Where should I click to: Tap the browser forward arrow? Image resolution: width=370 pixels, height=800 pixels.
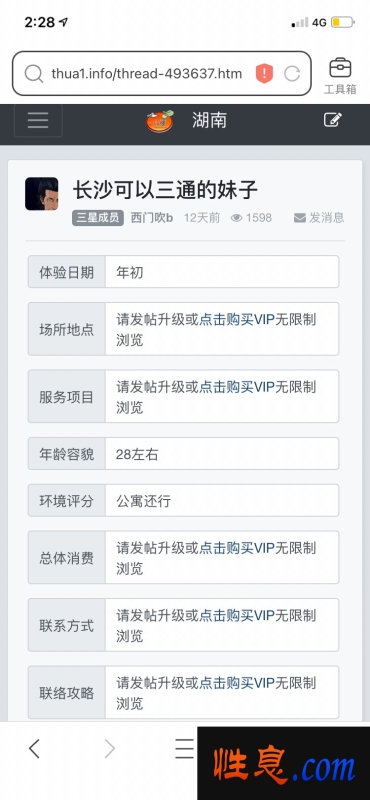coord(109,748)
